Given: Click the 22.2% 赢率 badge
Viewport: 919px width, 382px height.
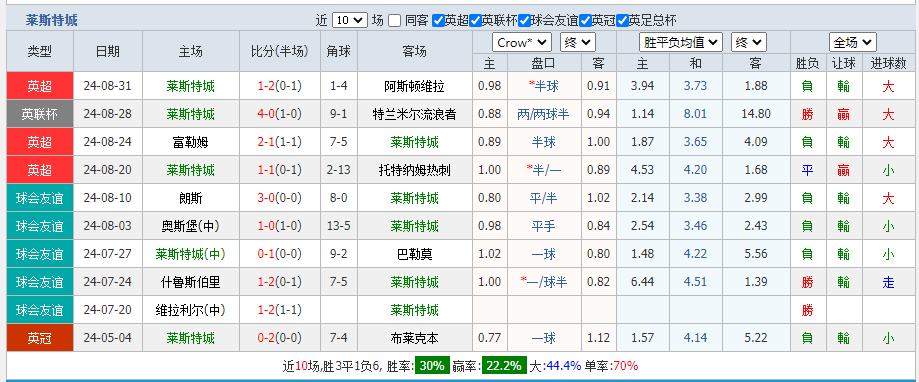Looking at the screenshot, I should click(503, 366).
